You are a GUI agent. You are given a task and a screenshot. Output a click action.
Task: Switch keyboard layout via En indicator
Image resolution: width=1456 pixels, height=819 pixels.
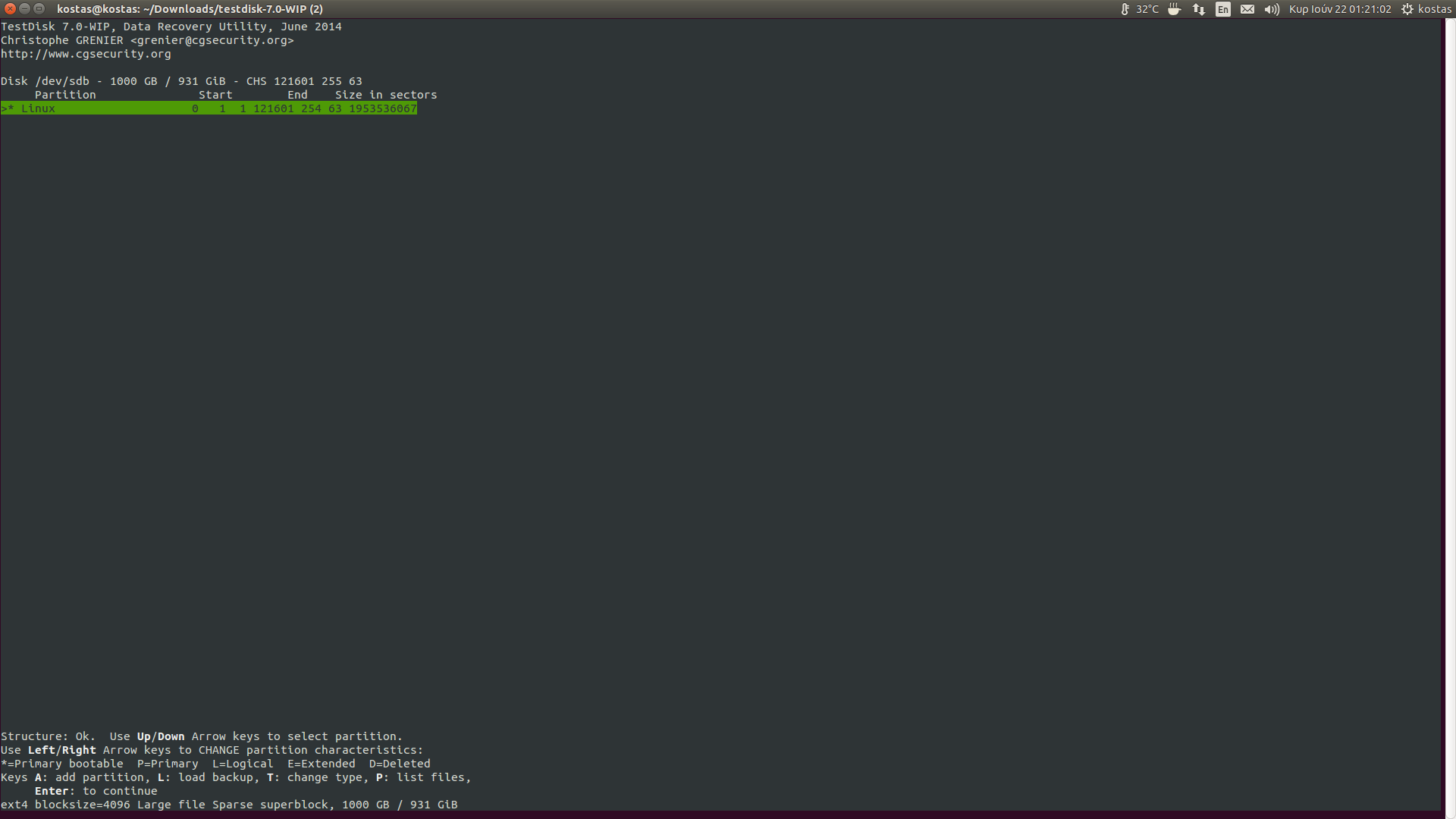pyautogui.click(x=1222, y=8)
